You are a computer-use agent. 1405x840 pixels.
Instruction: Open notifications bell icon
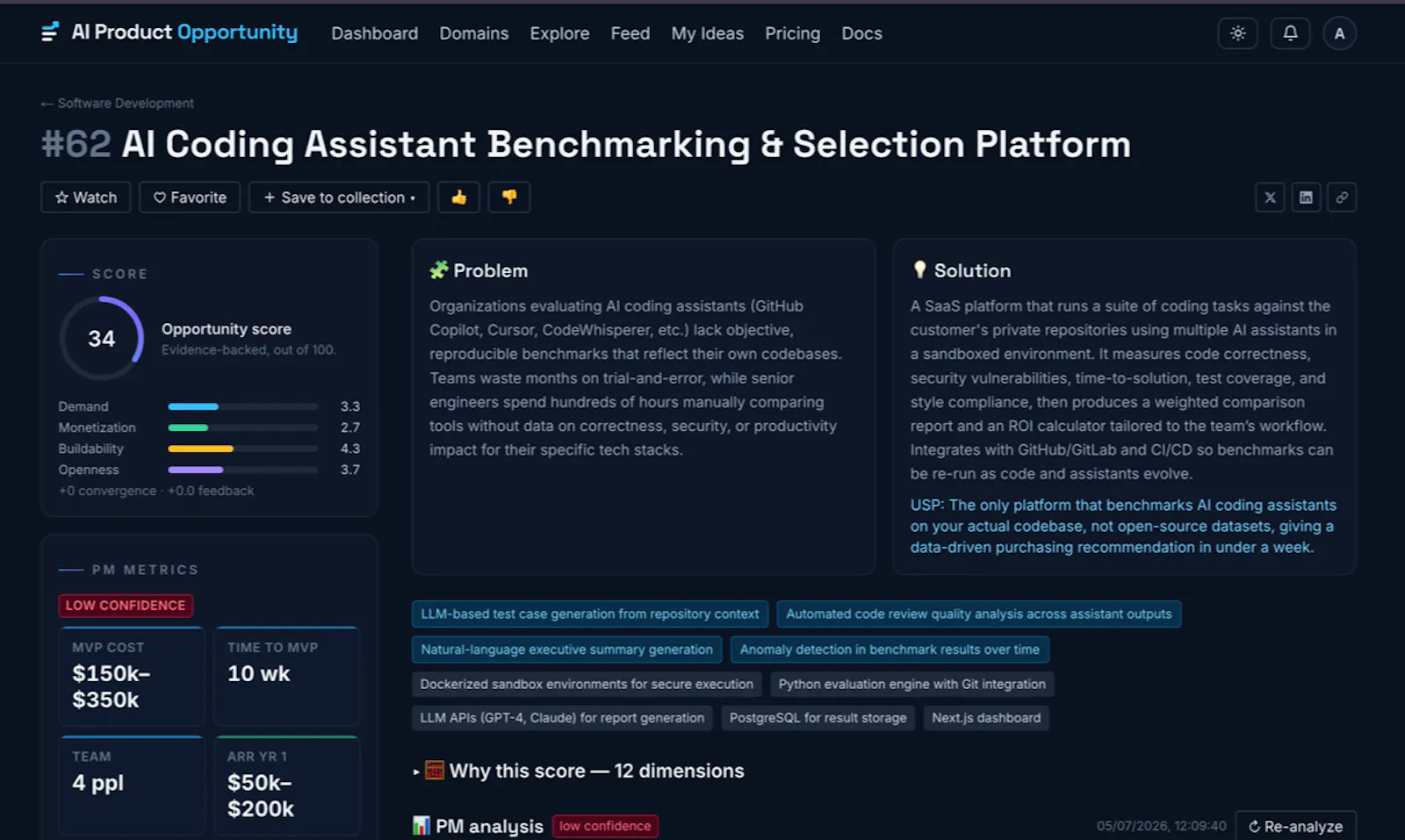click(1290, 33)
